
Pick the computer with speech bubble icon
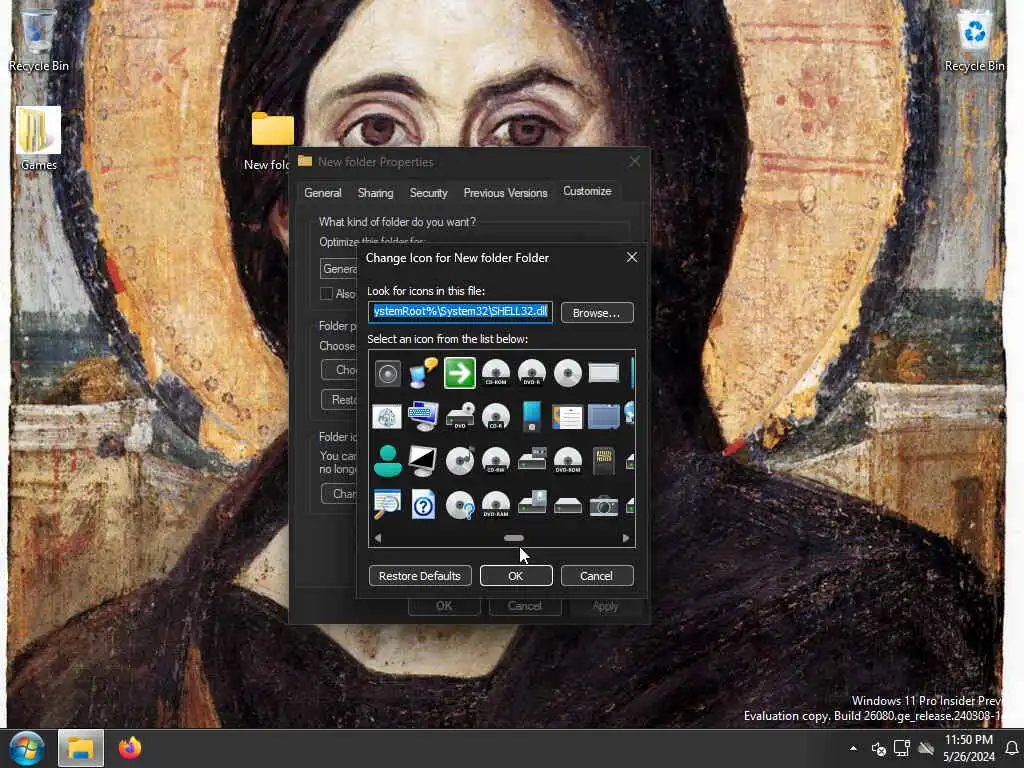click(x=423, y=373)
